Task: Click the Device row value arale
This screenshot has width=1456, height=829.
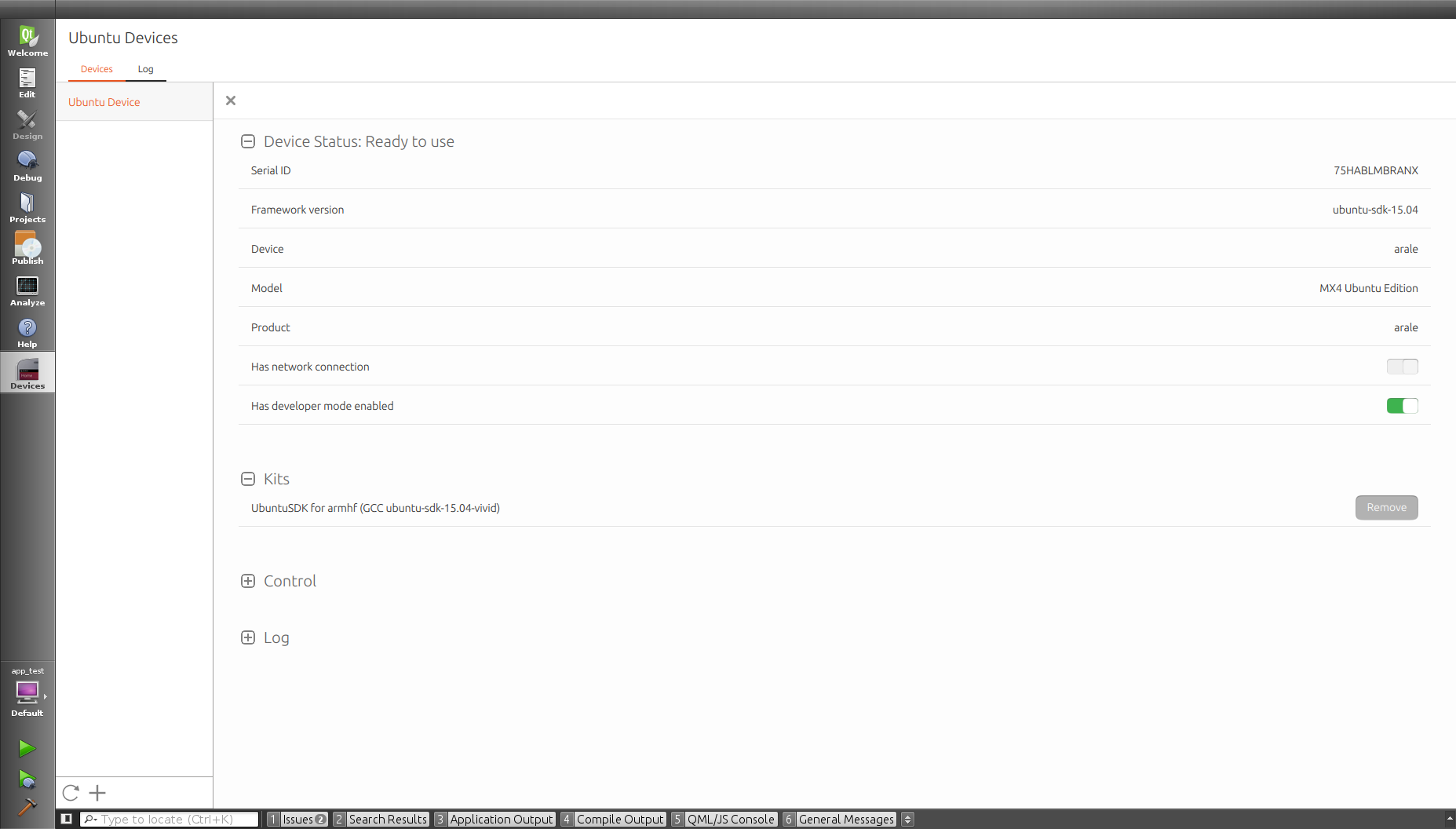Action: (x=1406, y=249)
